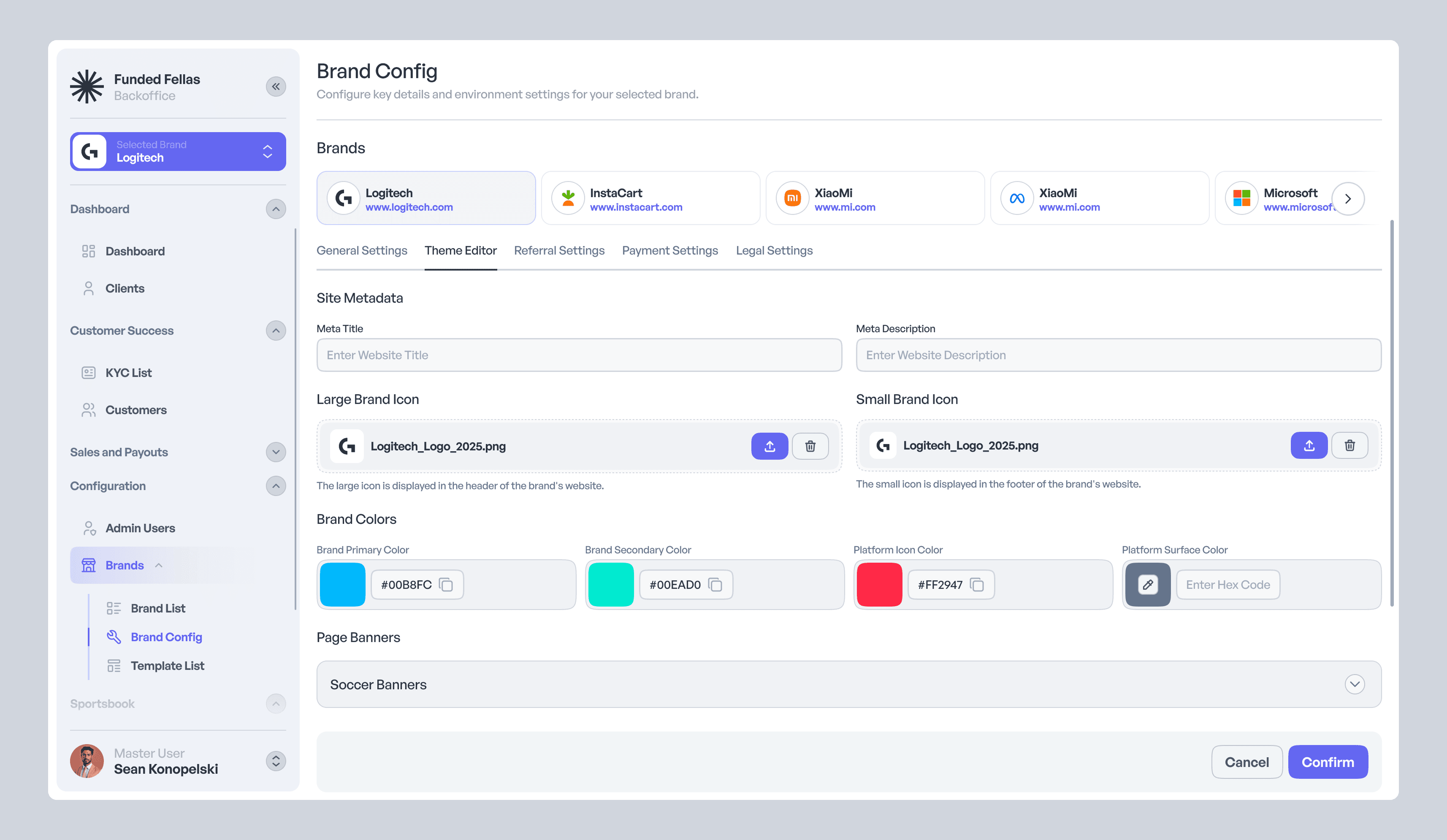Upload a new Small Brand Icon file

(1309, 446)
